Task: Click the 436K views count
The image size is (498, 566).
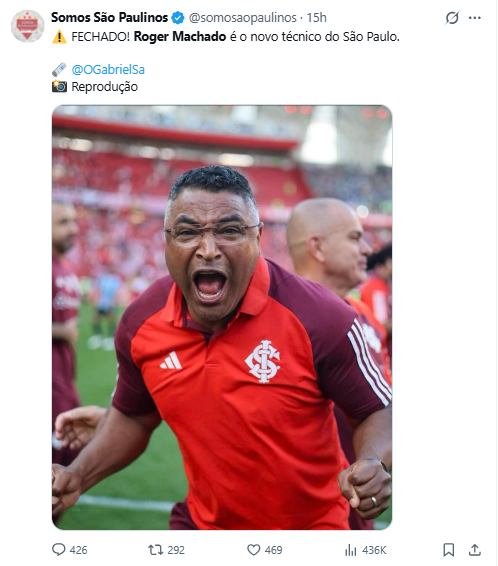Action: tap(374, 550)
